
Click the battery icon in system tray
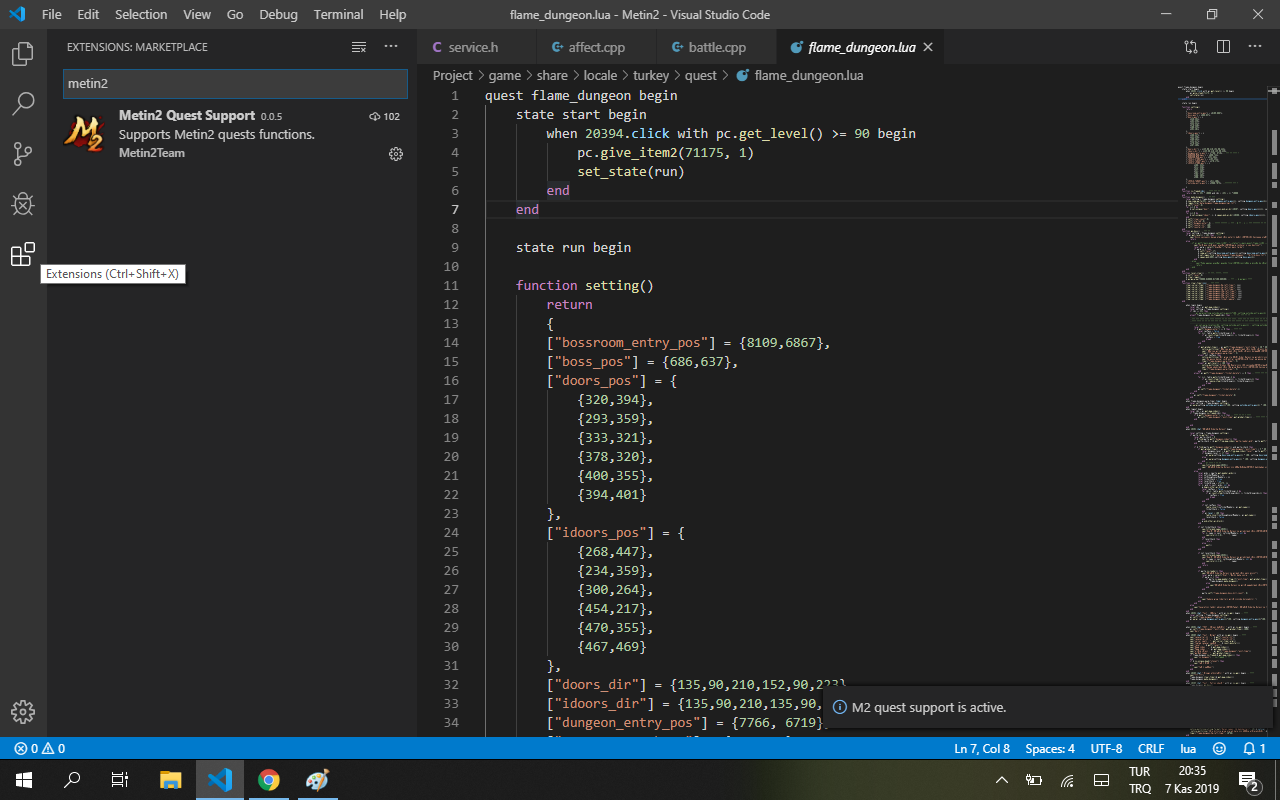click(1035, 780)
